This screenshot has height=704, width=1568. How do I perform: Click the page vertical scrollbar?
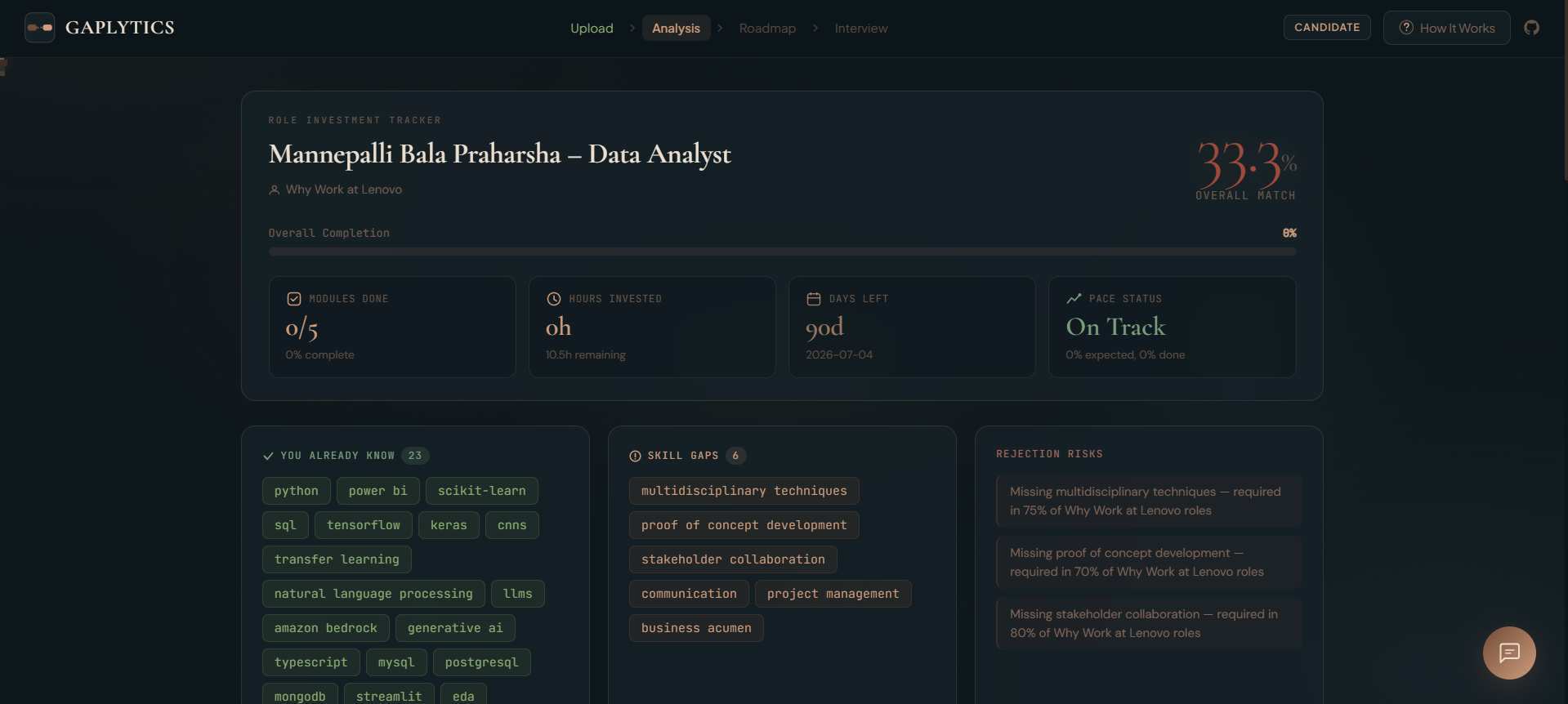1566,90
